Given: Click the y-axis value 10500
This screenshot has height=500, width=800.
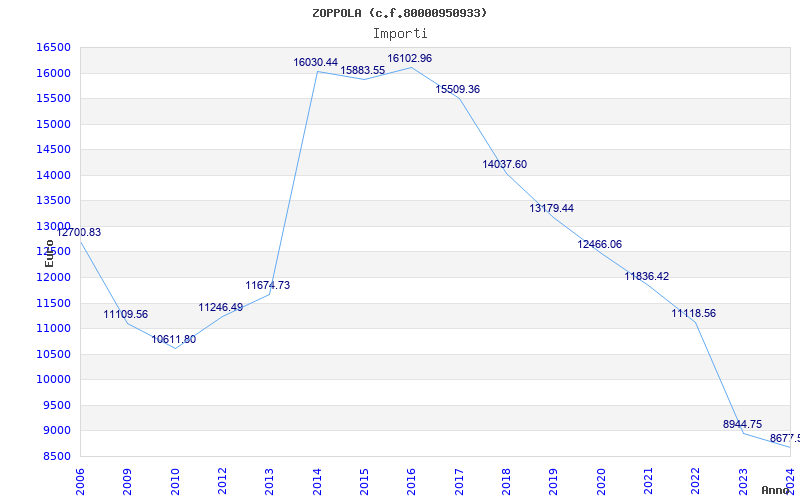Looking at the screenshot, I should click(x=53, y=354).
